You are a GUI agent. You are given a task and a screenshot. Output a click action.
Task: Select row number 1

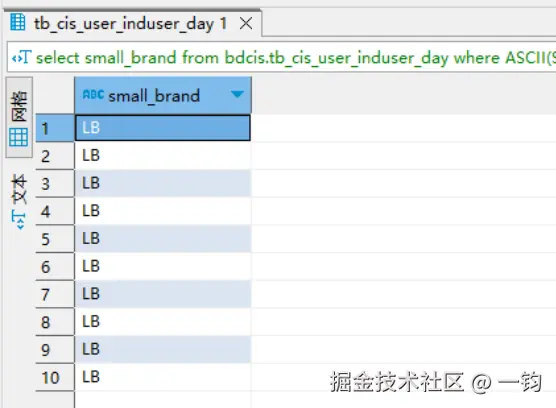pos(55,128)
